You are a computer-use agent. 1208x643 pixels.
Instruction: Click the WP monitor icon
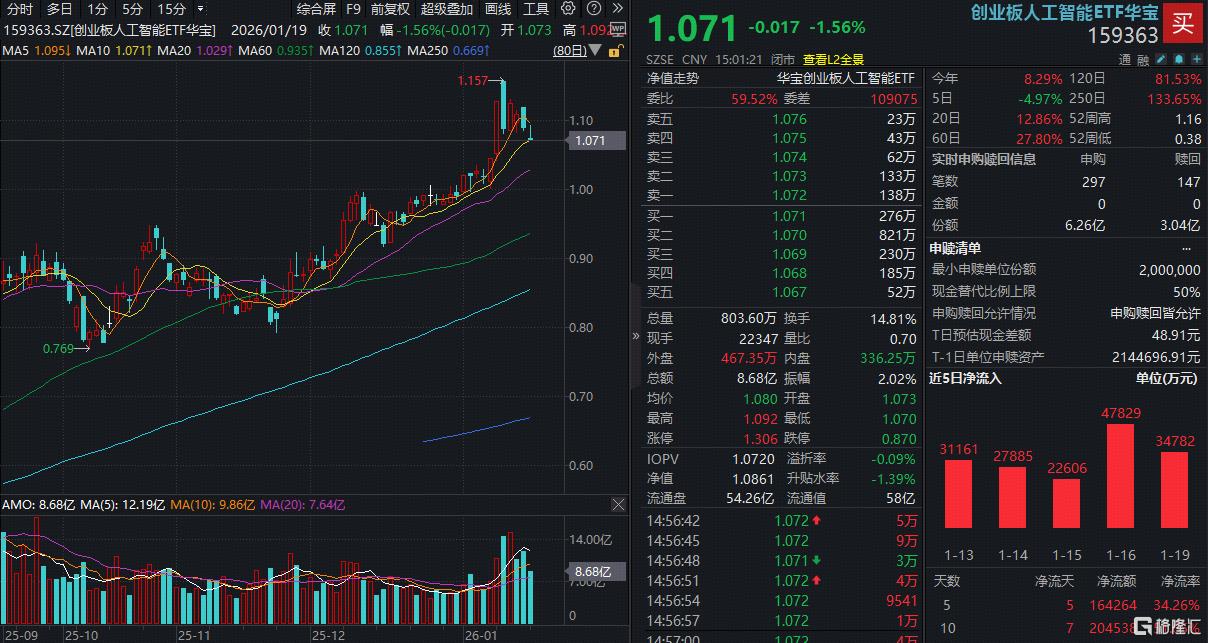pyautogui.click(x=616, y=31)
